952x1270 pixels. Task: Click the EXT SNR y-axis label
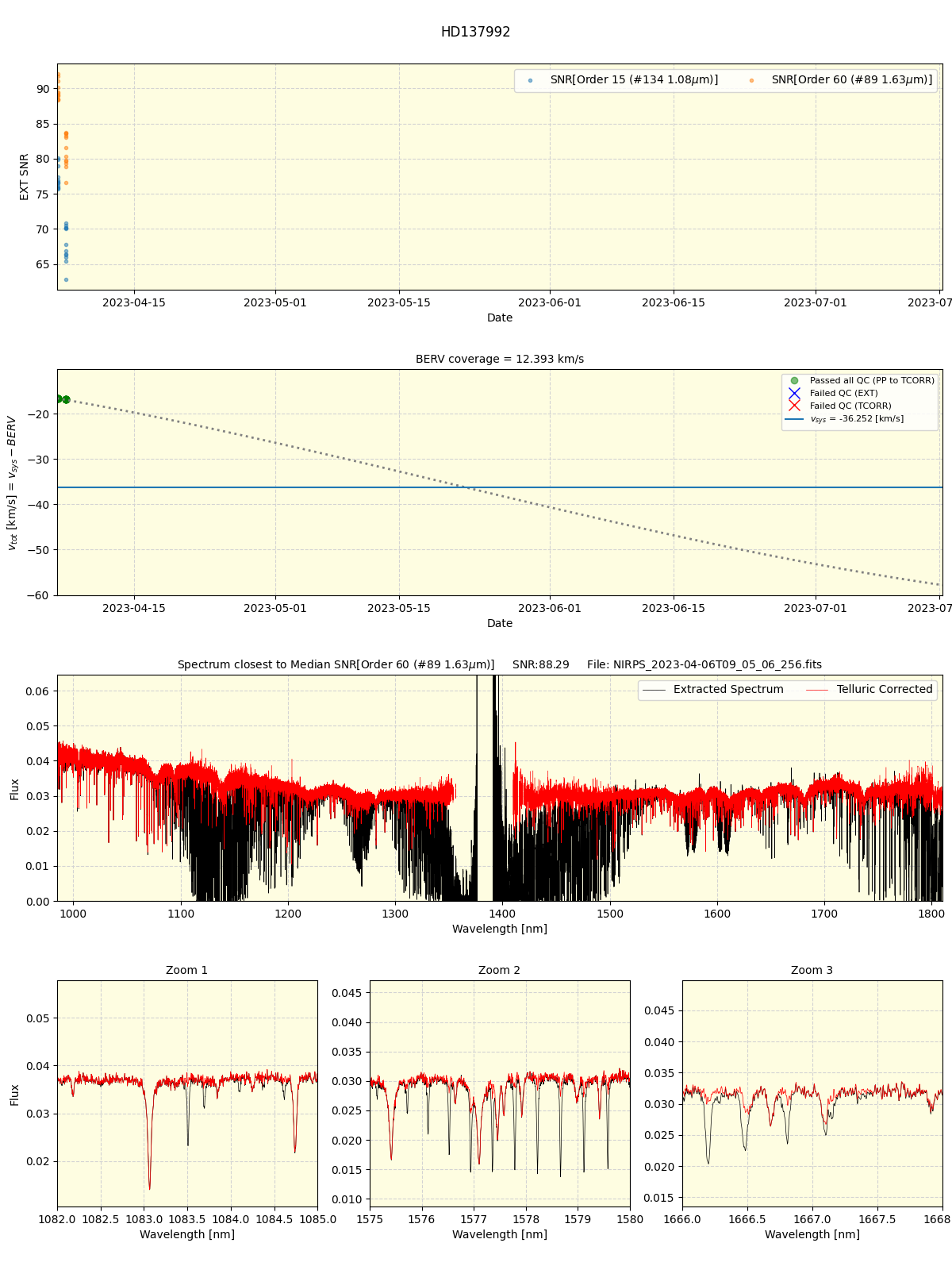(x=25, y=177)
